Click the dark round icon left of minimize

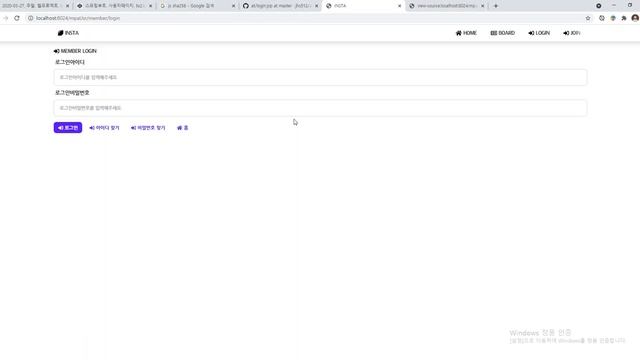click(598, 6)
